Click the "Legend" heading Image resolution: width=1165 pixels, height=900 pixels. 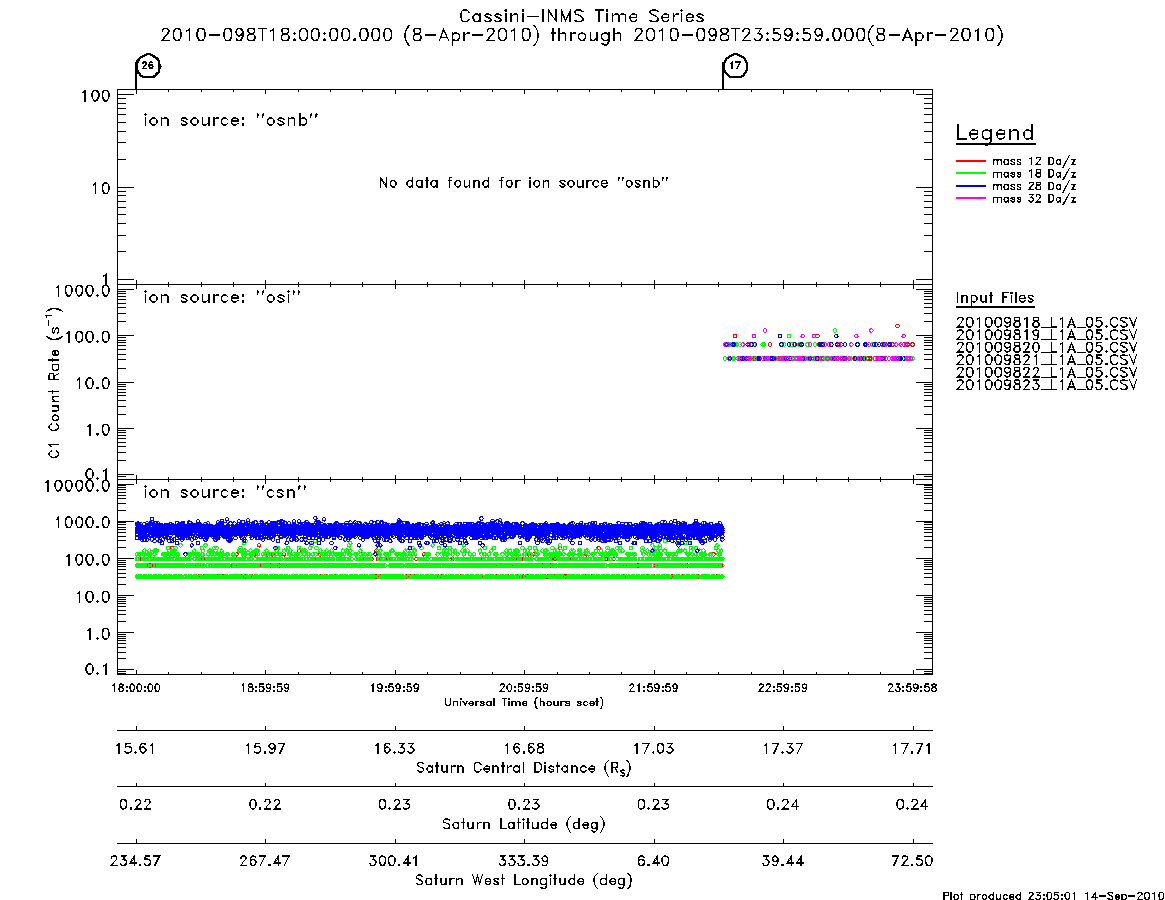pos(995,133)
